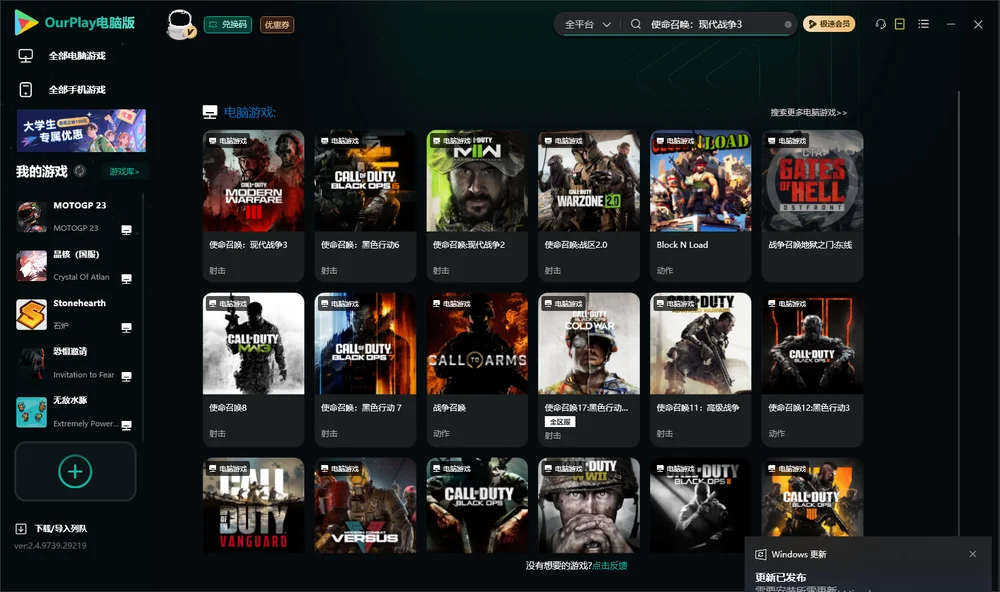The width and height of the screenshot is (1000, 592).
Task: Click the PC icon on Crystal Of Atlan row
Action: (x=126, y=279)
